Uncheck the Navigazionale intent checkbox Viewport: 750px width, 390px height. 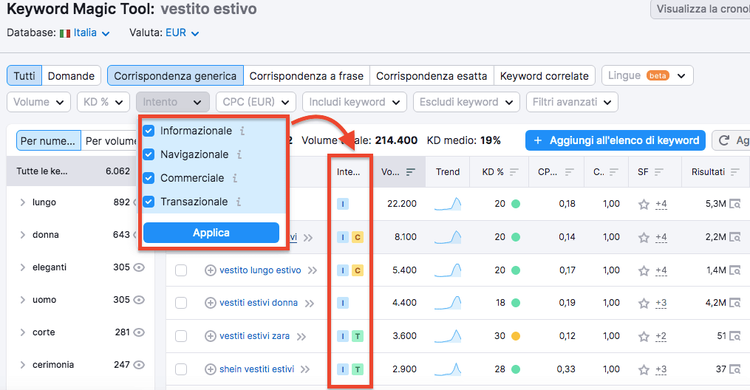coord(149,155)
